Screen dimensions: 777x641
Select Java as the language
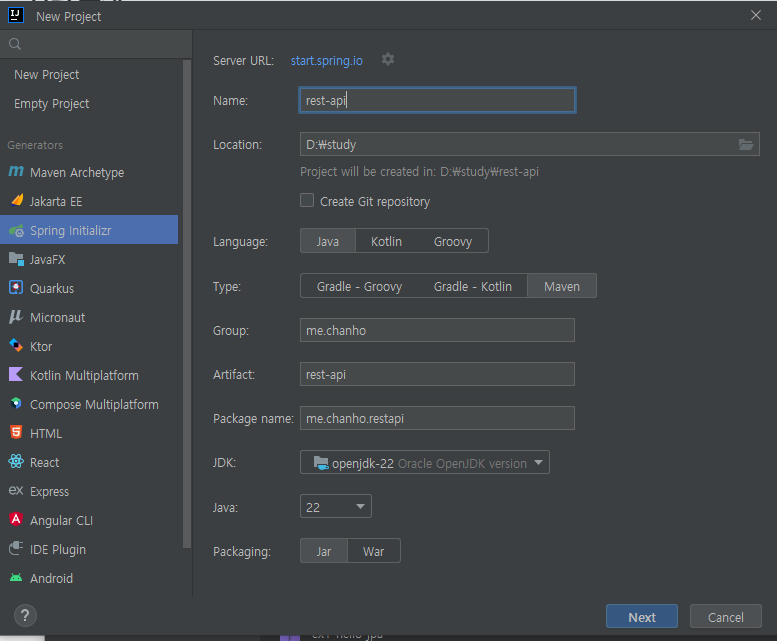(x=328, y=241)
